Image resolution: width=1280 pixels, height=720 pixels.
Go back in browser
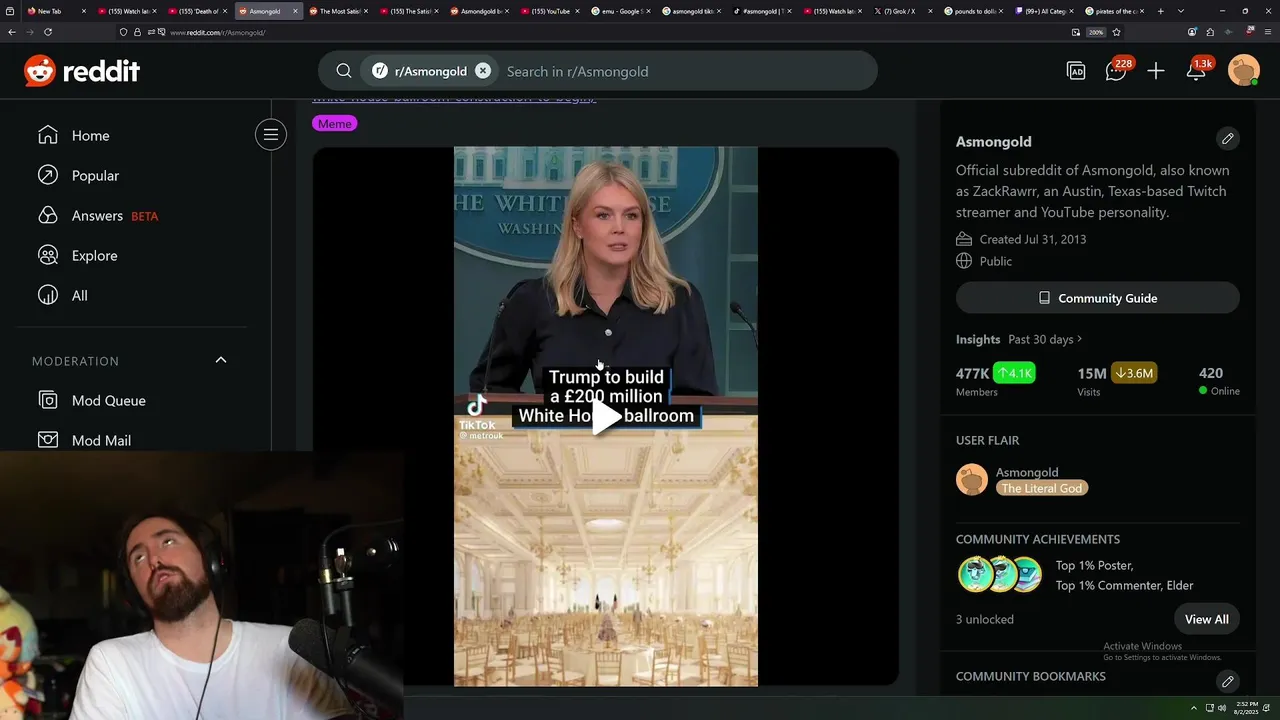[11, 32]
